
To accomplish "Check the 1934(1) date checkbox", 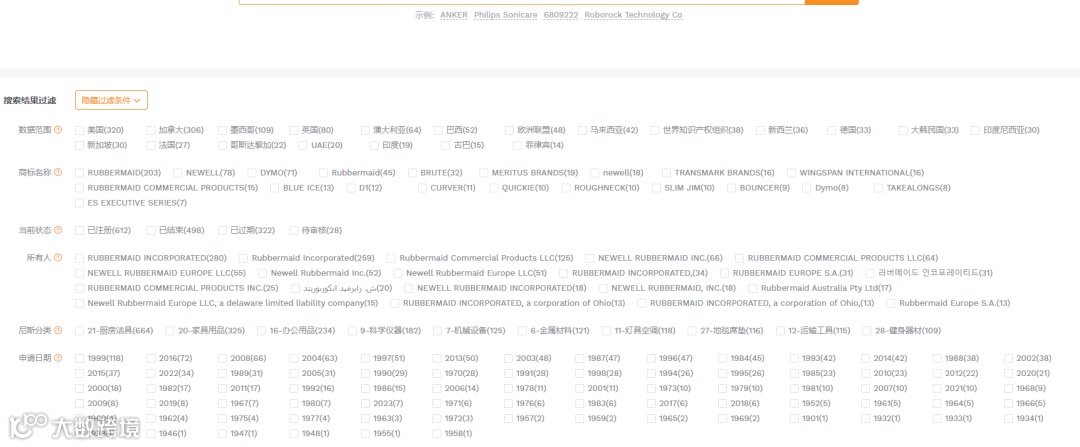I will click(x=1009, y=419).
